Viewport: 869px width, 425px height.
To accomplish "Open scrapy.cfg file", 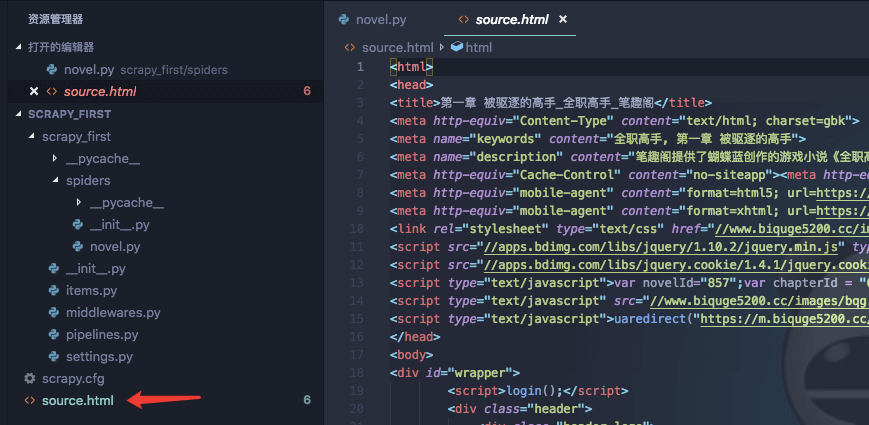I will tap(73, 379).
